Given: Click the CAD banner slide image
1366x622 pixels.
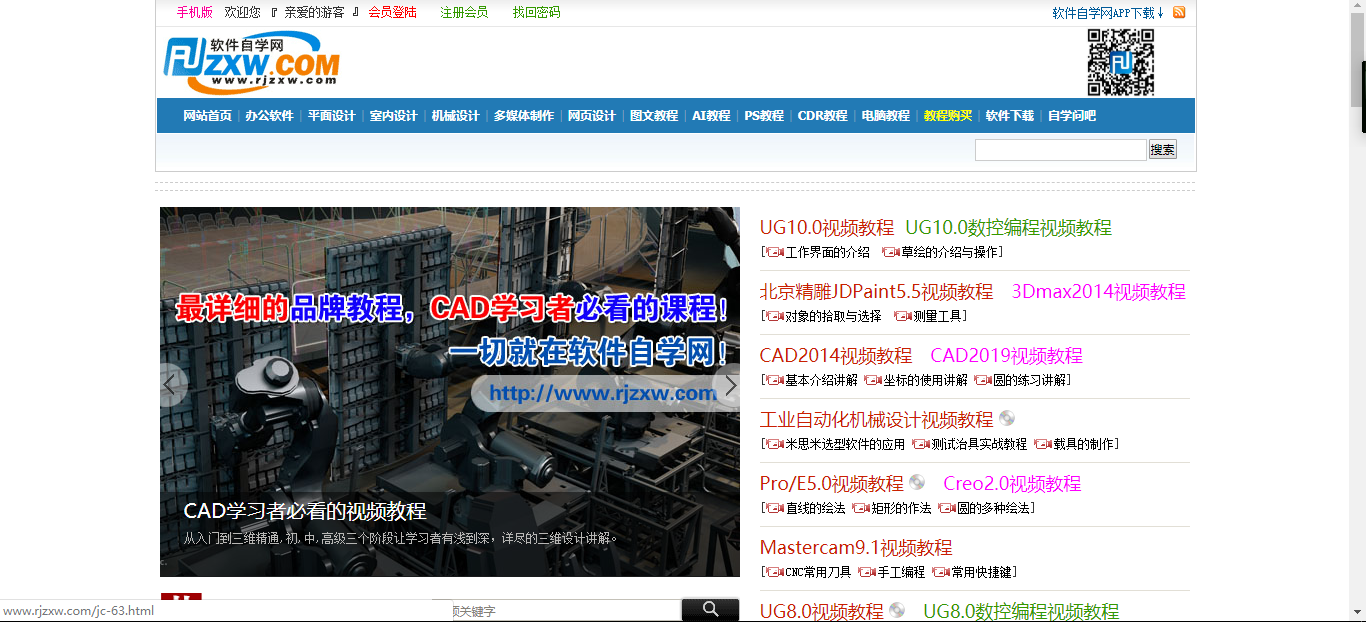Looking at the screenshot, I should coord(450,392).
